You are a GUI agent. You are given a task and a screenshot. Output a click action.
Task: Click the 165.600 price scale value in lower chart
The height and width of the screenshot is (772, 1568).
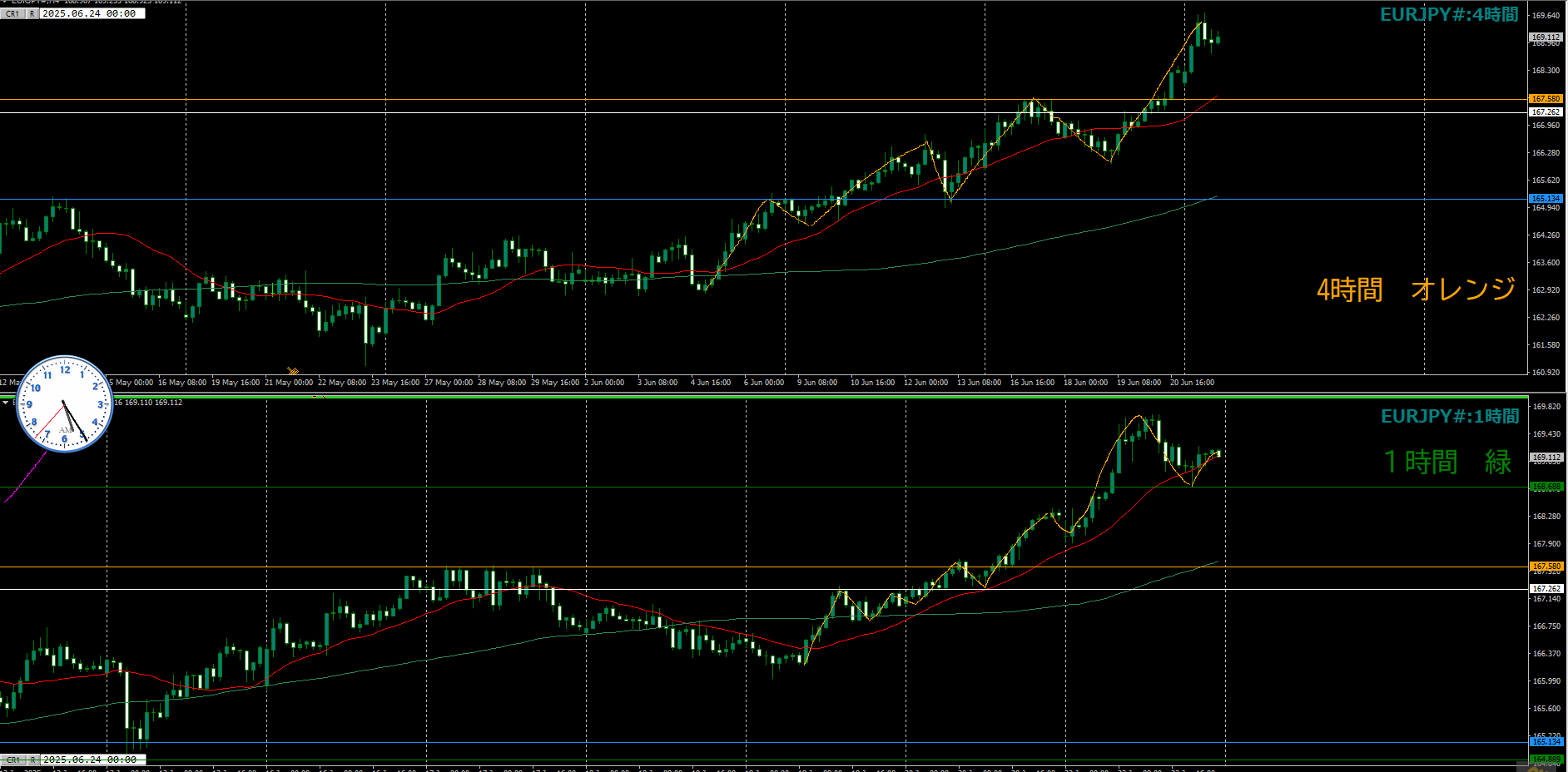coord(1546,709)
